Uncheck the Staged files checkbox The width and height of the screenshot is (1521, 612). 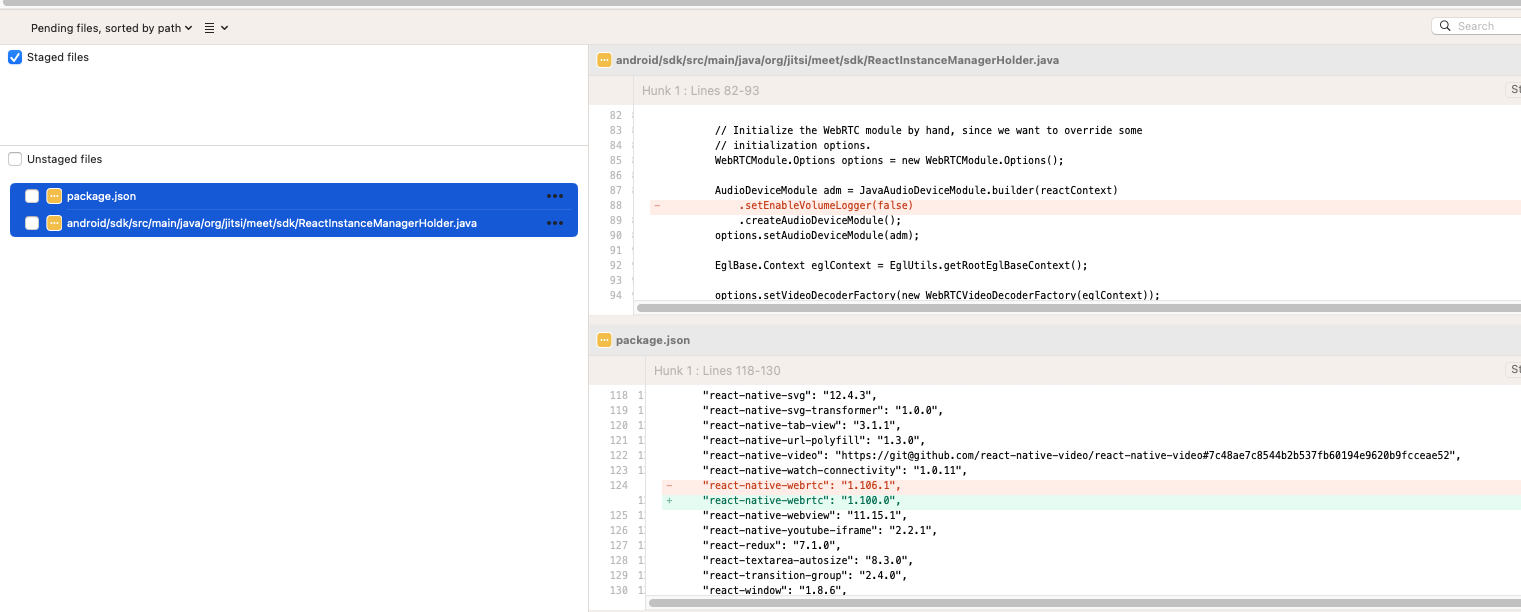14,57
